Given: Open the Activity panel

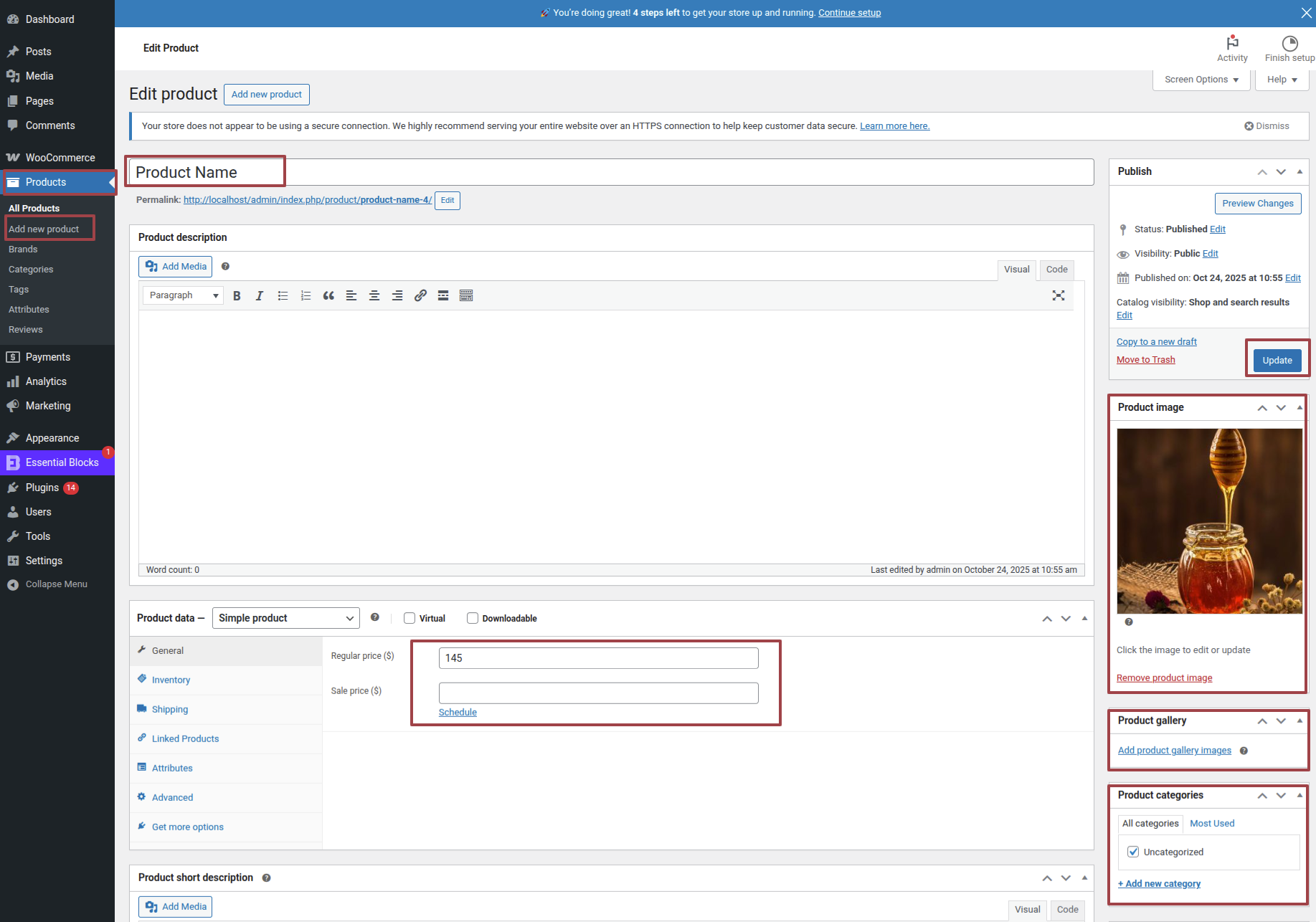Looking at the screenshot, I should pyautogui.click(x=1231, y=48).
